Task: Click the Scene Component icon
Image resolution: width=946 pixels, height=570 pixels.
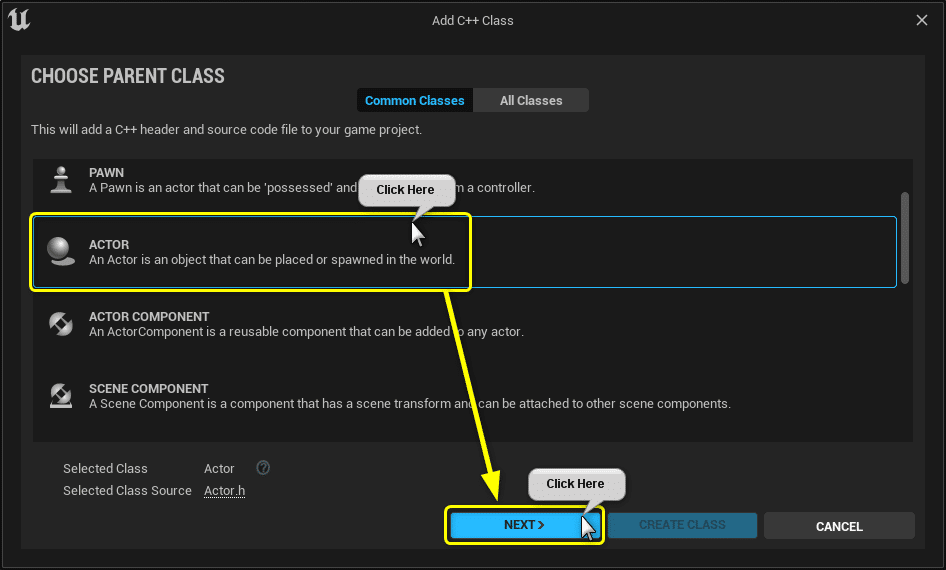Action: click(61, 396)
